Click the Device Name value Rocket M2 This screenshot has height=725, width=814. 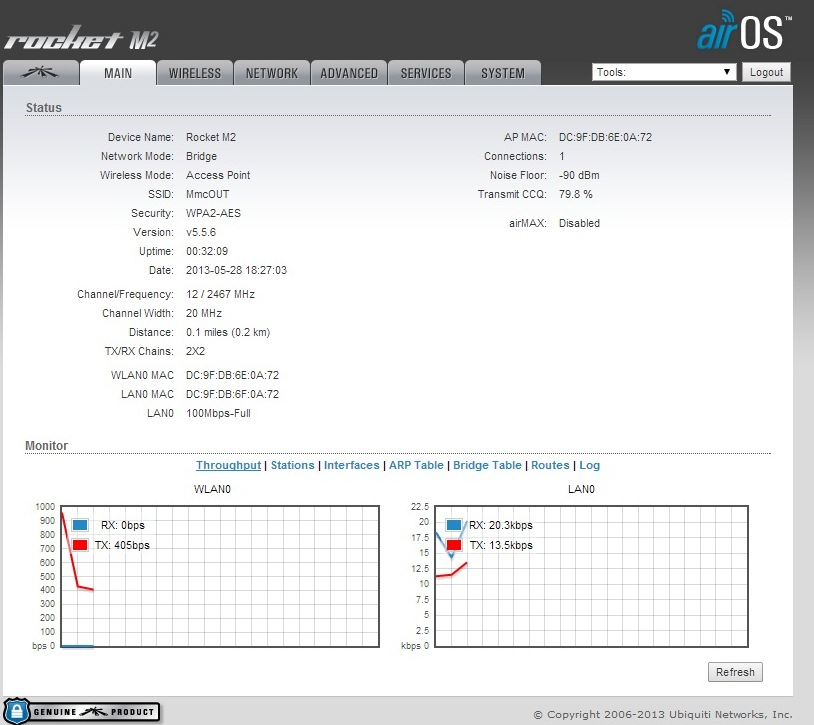pyautogui.click(x=211, y=137)
